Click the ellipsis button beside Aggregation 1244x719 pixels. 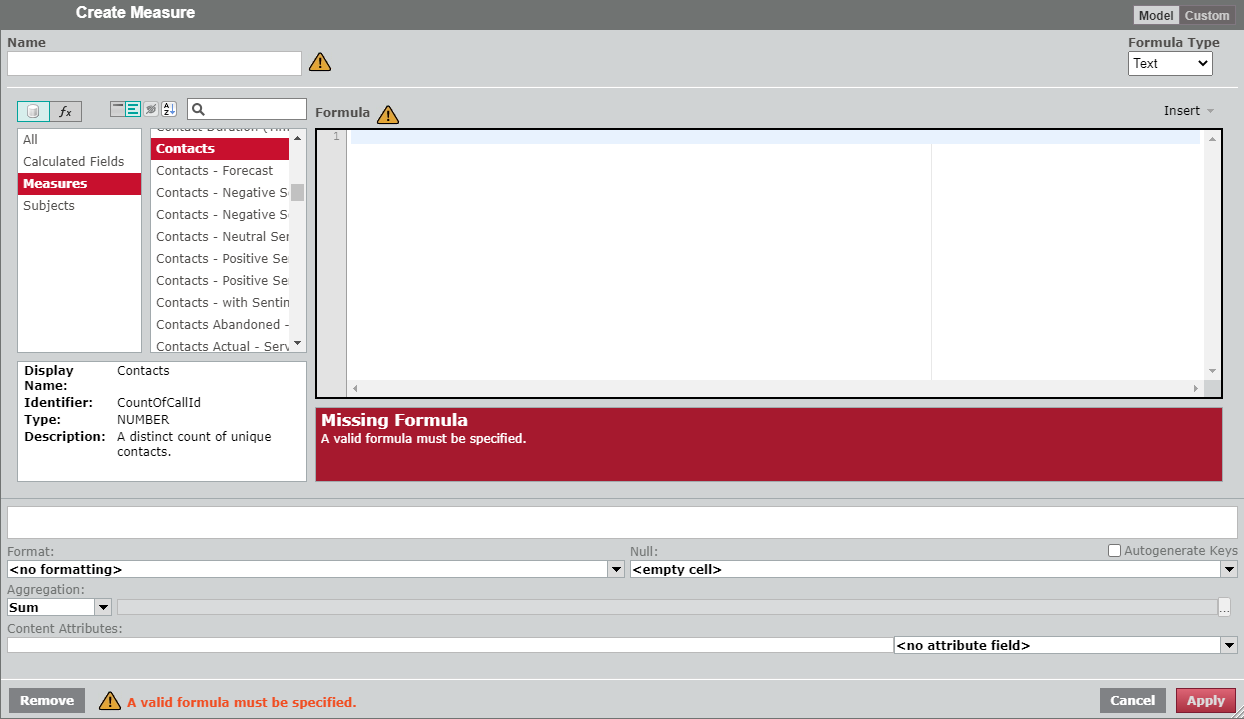pyautogui.click(x=1224, y=607)
